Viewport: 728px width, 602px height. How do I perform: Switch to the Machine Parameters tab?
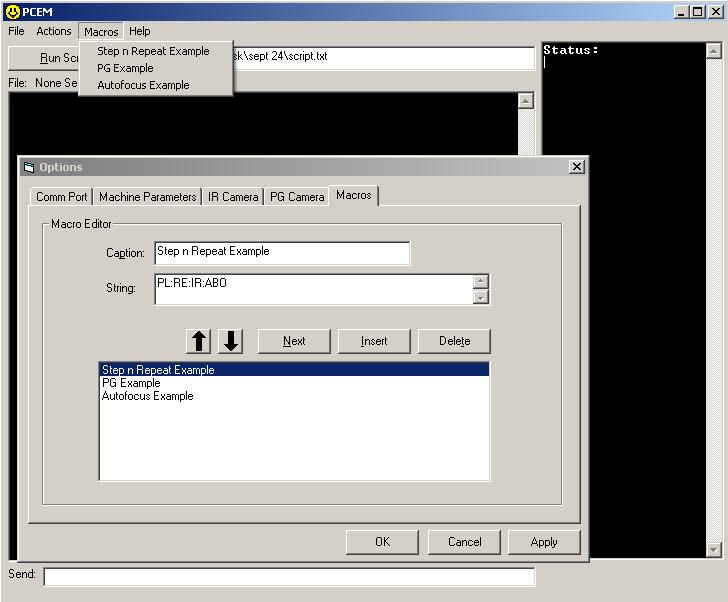coord(148,197)
